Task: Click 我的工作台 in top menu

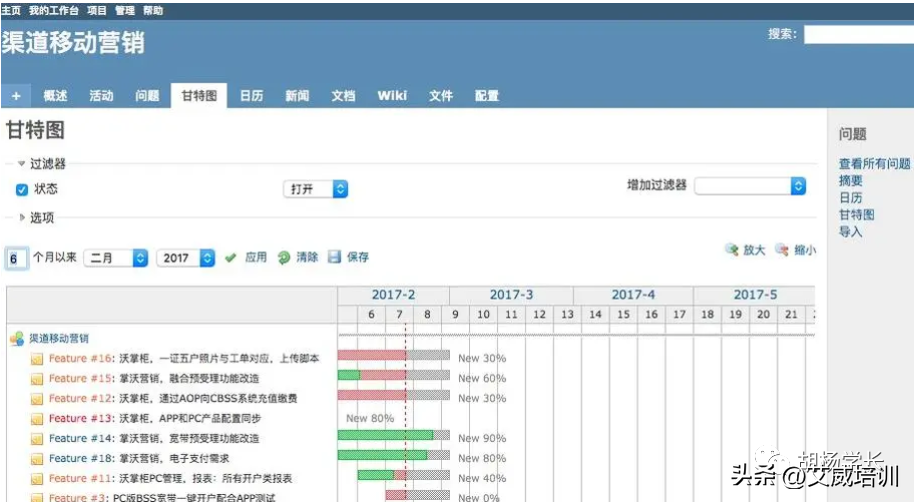Action: click(54, 10)
